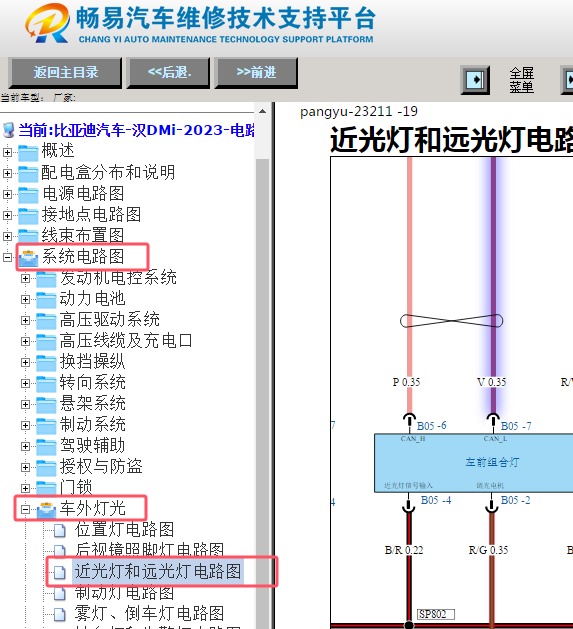Expand the 动力电池 node
The width and height of the screenshot is (573, 629).
(25, 299)
